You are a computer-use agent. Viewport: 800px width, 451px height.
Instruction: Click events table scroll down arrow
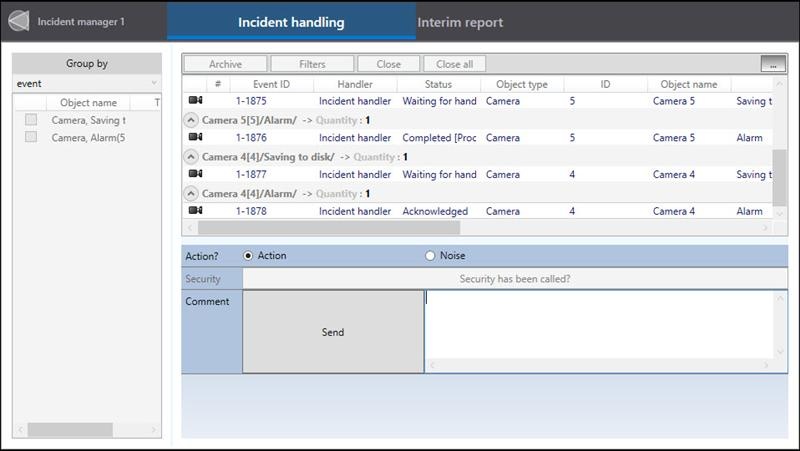pyautogui.click(x=779, y=213)
